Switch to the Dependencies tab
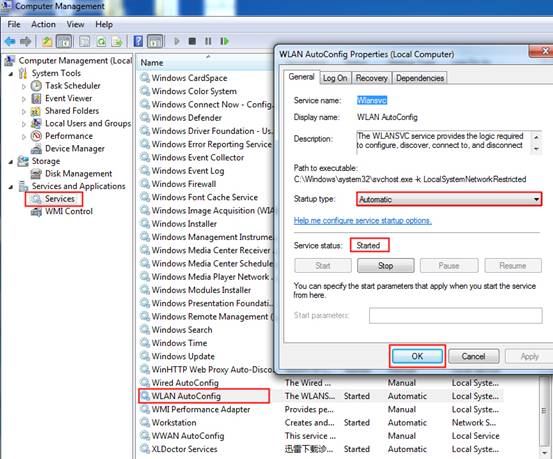This screenshot has height=459, width=553. 420,78
